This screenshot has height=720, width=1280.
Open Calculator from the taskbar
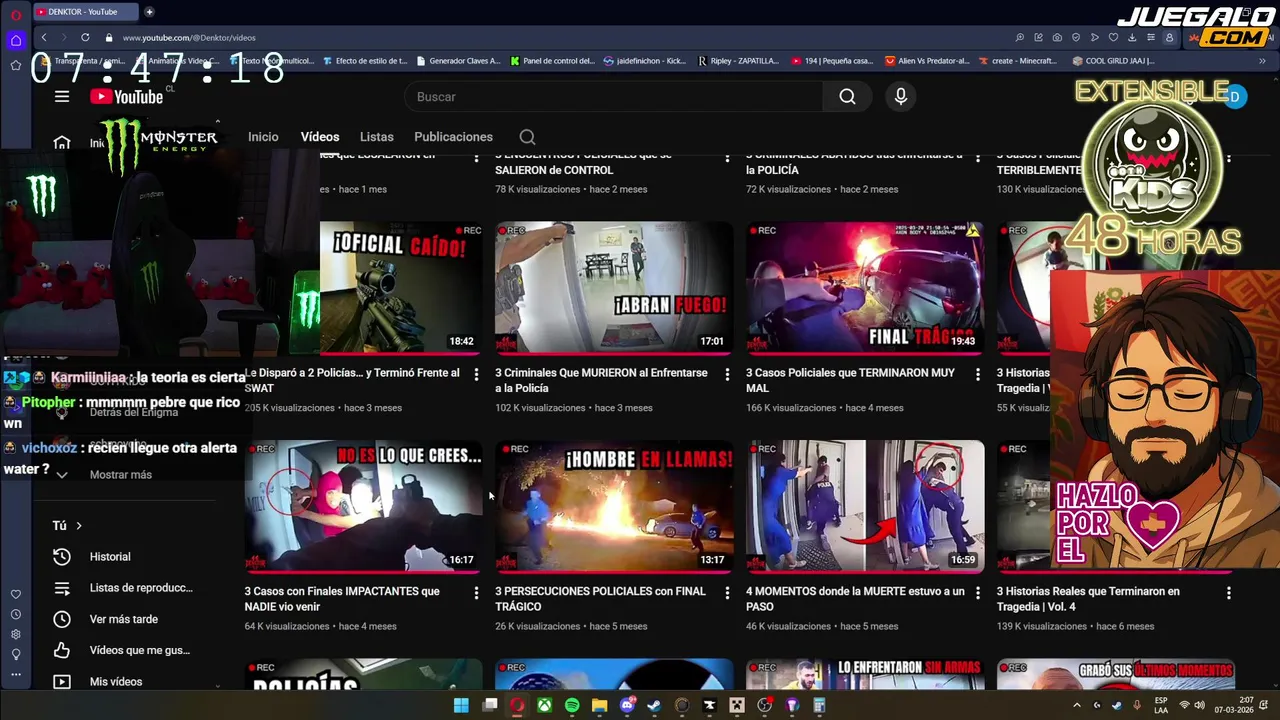click(x=819, y=705)
